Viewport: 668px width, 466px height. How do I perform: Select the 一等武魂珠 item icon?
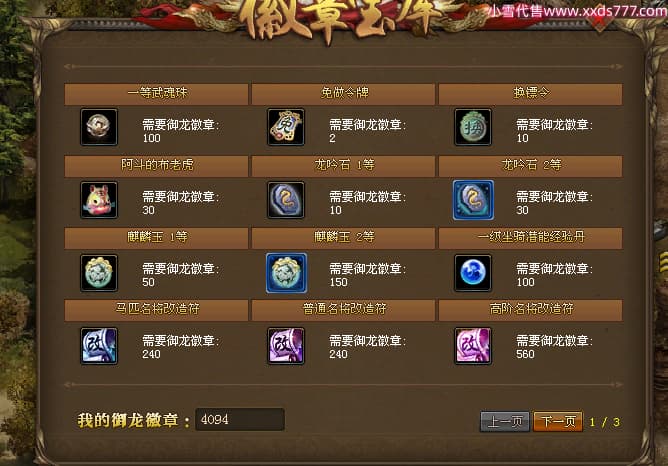coord(99,127)
